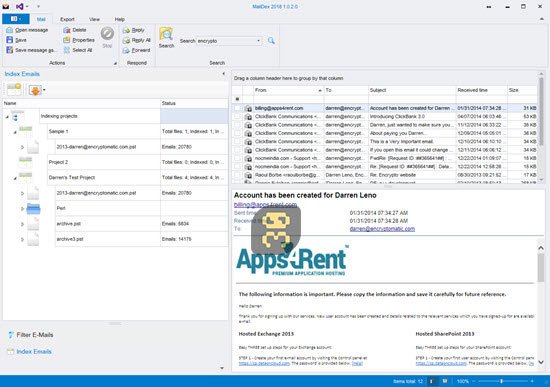Open the Export ribbon tab

point(67,19)
